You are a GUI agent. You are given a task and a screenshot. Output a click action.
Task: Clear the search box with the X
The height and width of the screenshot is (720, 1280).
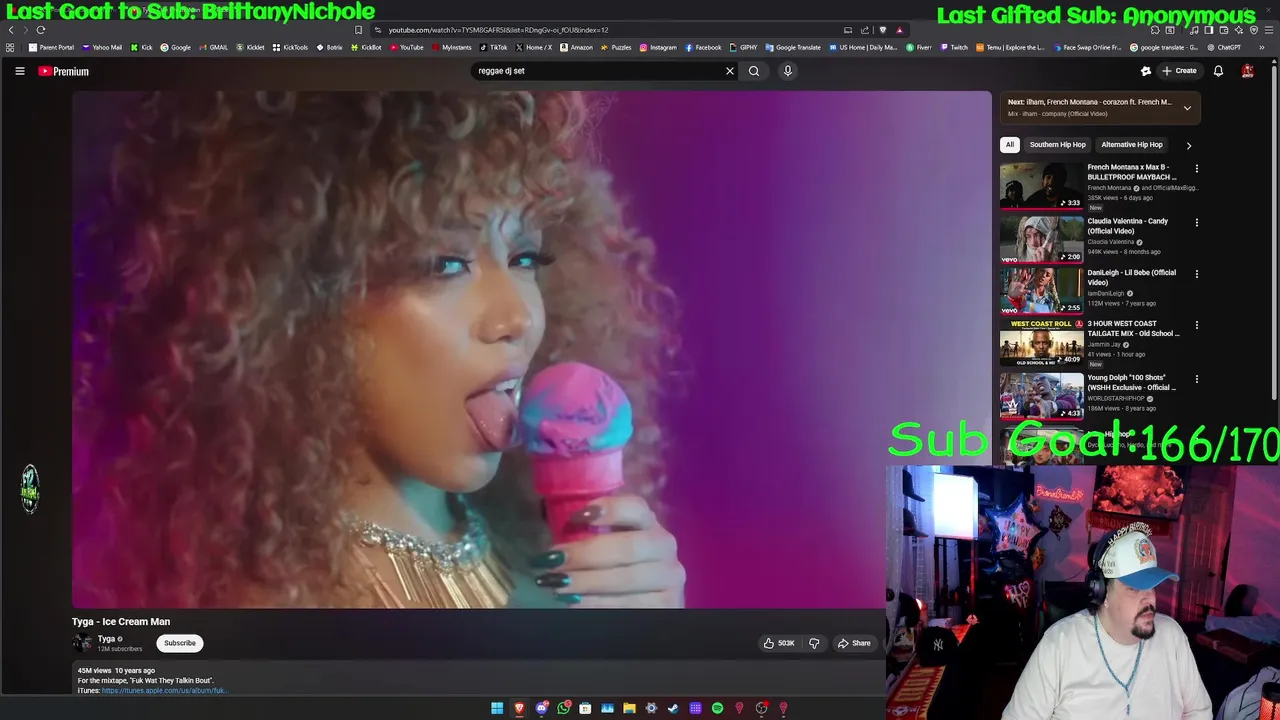point(730,71)
